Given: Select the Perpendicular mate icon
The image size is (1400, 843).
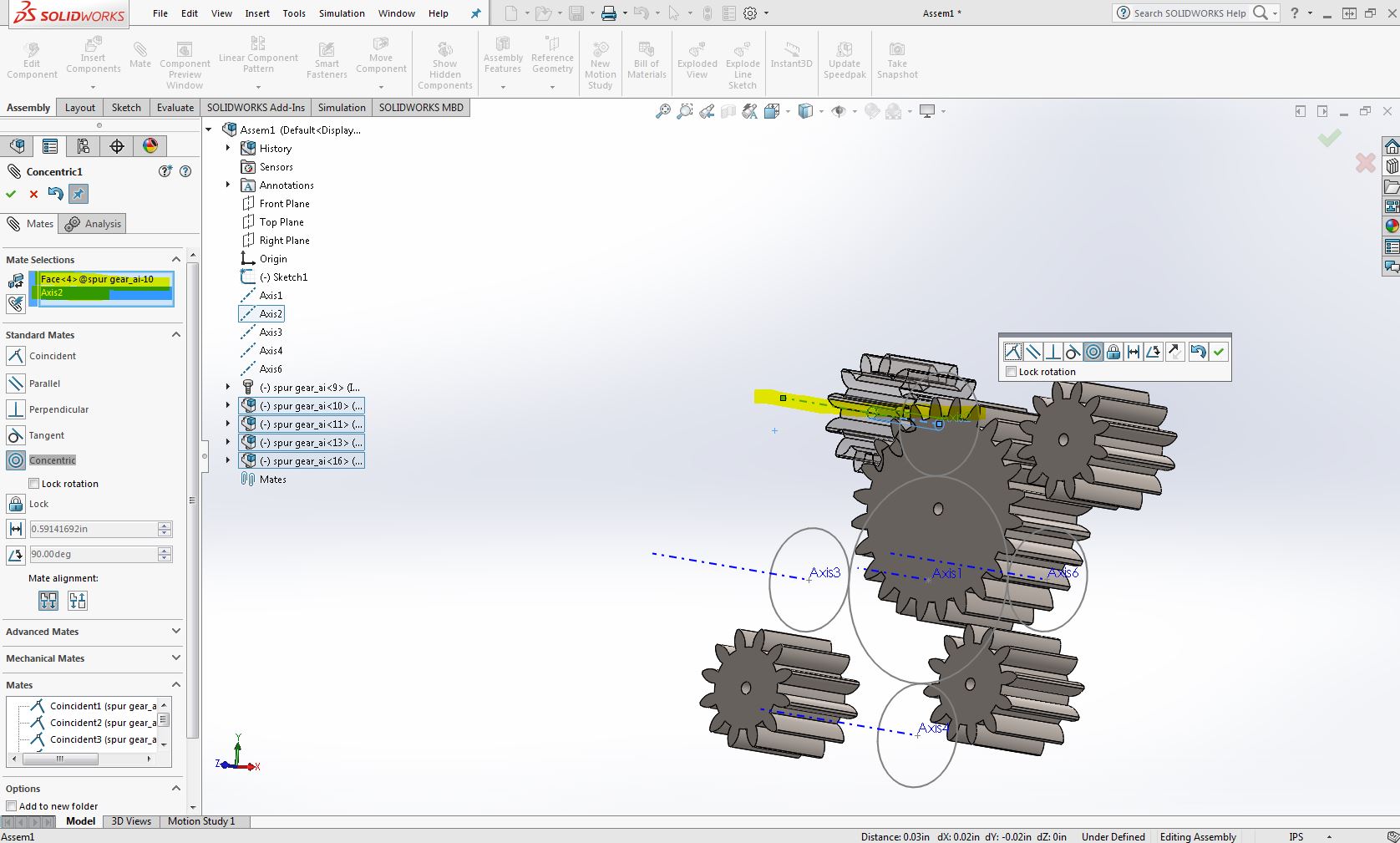Looking at the screenshot, I should point(16,409).
